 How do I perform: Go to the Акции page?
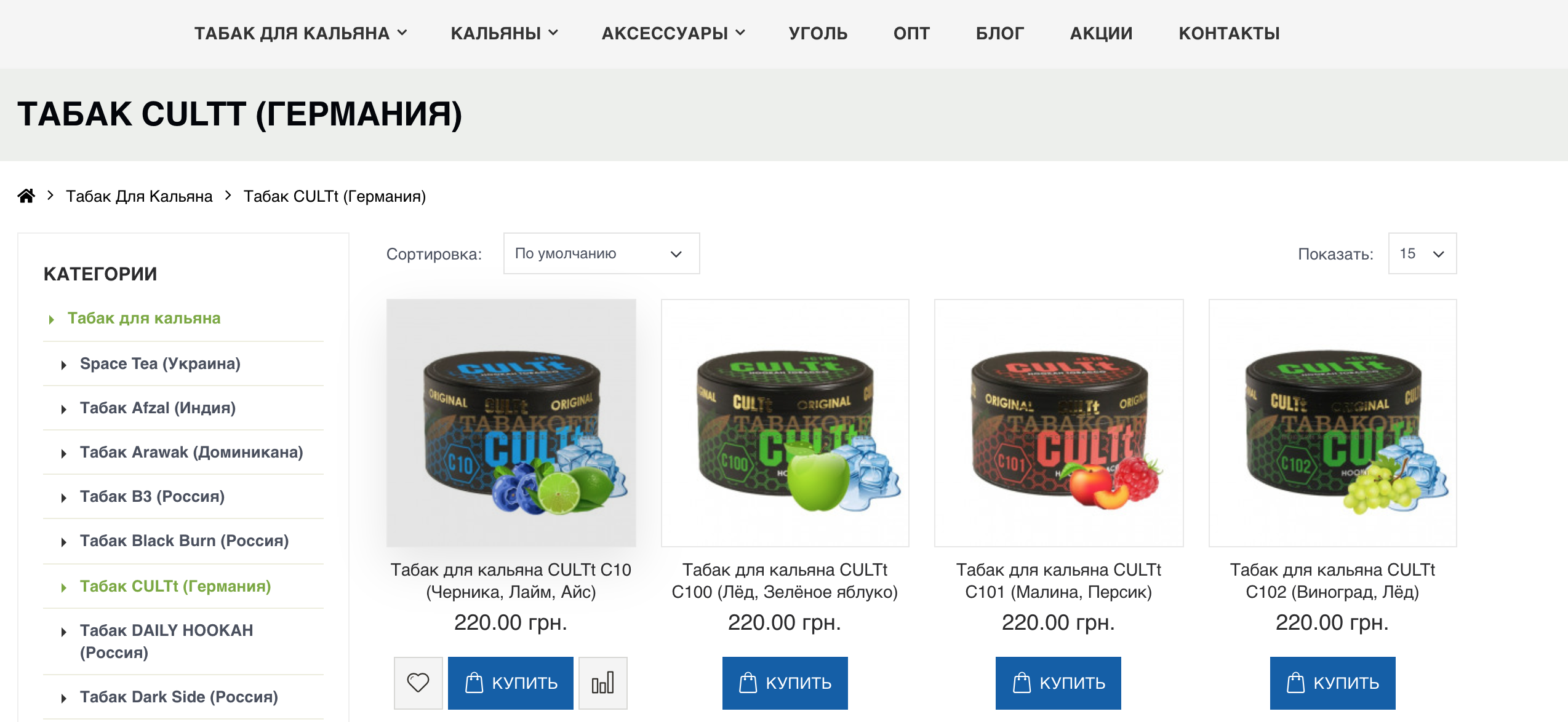(1101, 33)
